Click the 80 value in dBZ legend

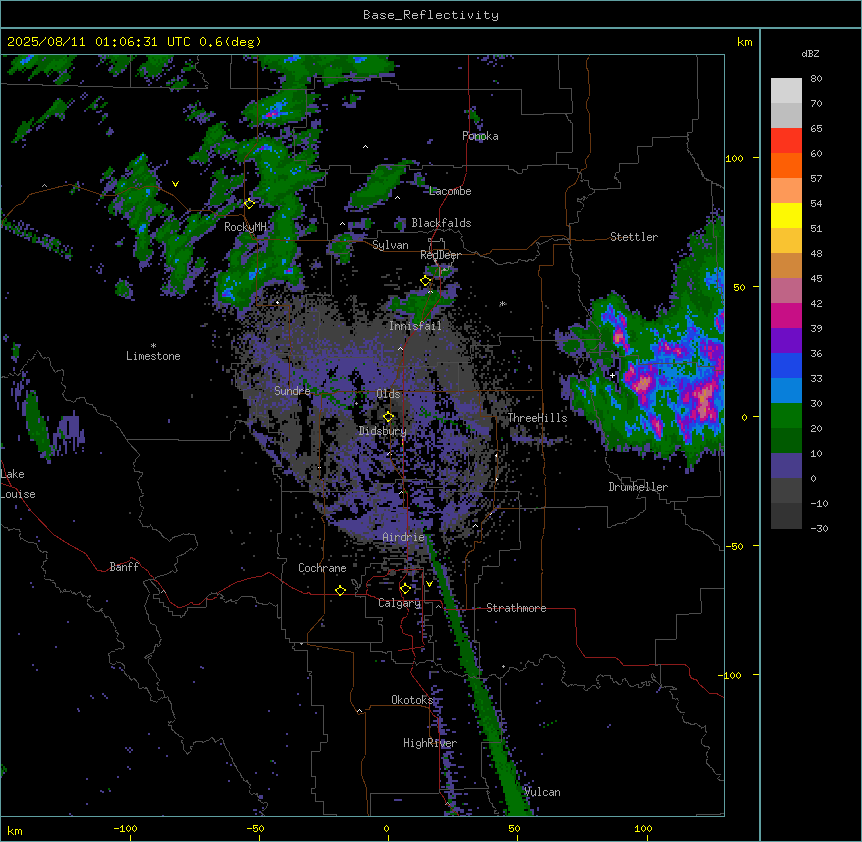pos(816,79)
